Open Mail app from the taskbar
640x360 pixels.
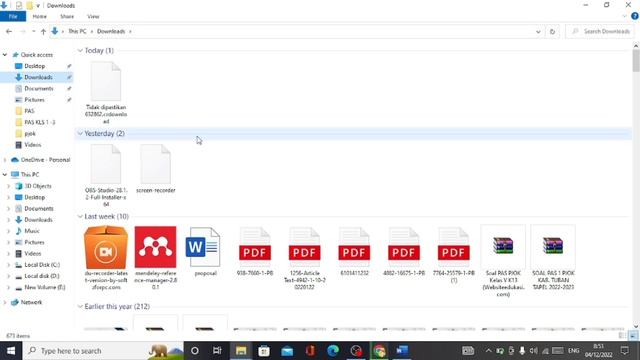click(x=287, y=351)
